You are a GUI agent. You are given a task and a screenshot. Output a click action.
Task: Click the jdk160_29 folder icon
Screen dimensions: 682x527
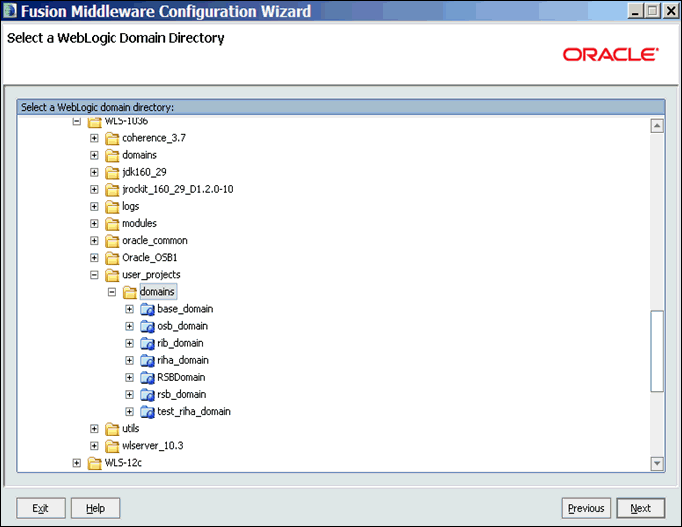point(112,173)
